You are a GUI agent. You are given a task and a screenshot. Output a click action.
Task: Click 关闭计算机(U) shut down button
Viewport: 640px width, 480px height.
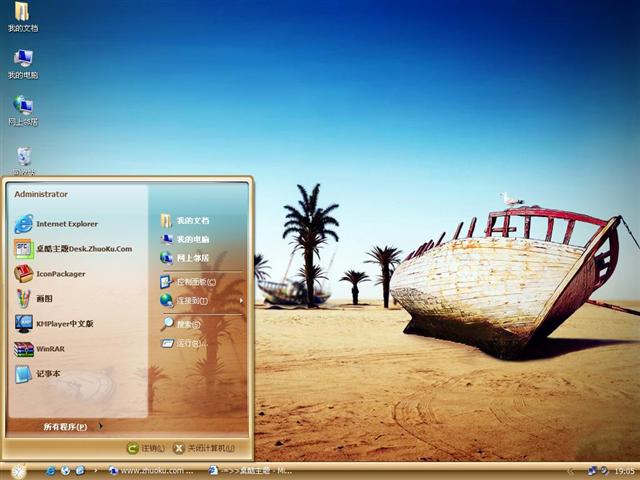point(204,448)
